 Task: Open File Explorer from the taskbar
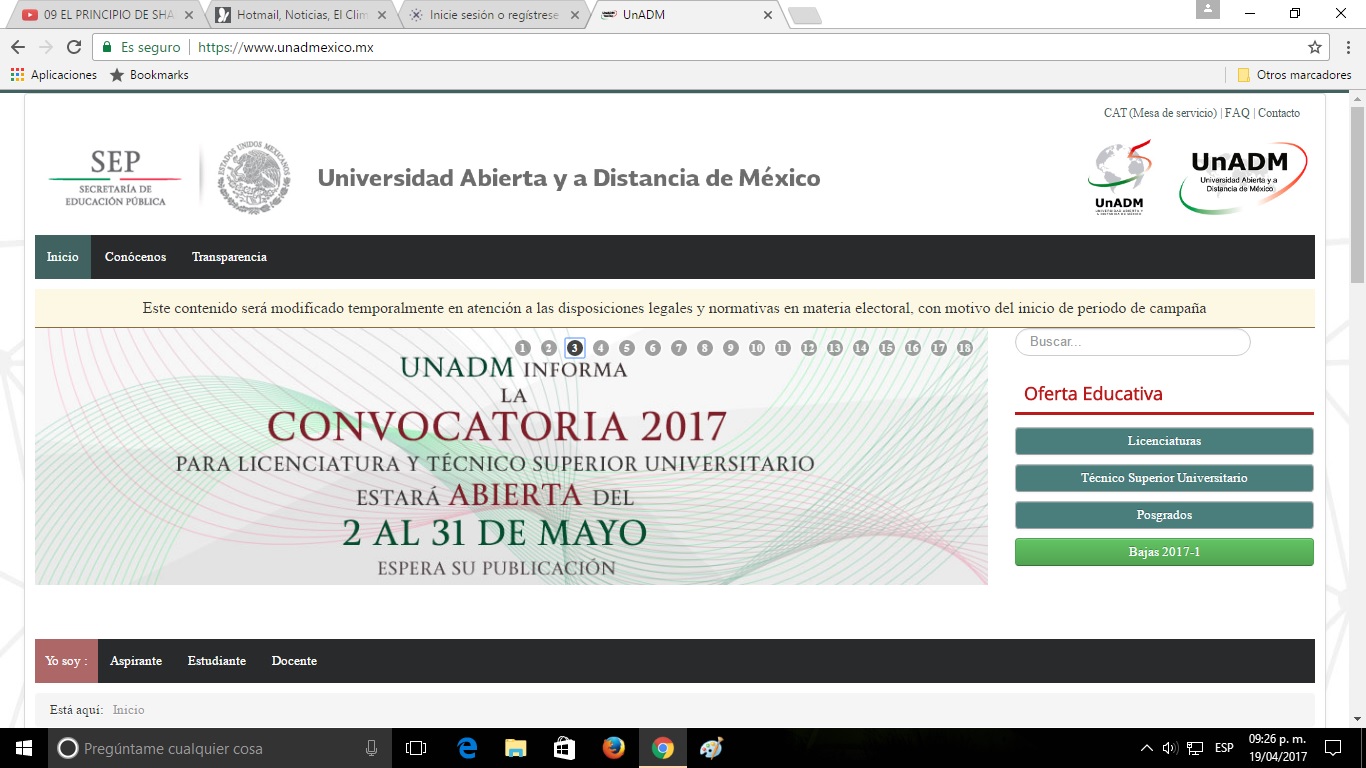click(515, 748)
